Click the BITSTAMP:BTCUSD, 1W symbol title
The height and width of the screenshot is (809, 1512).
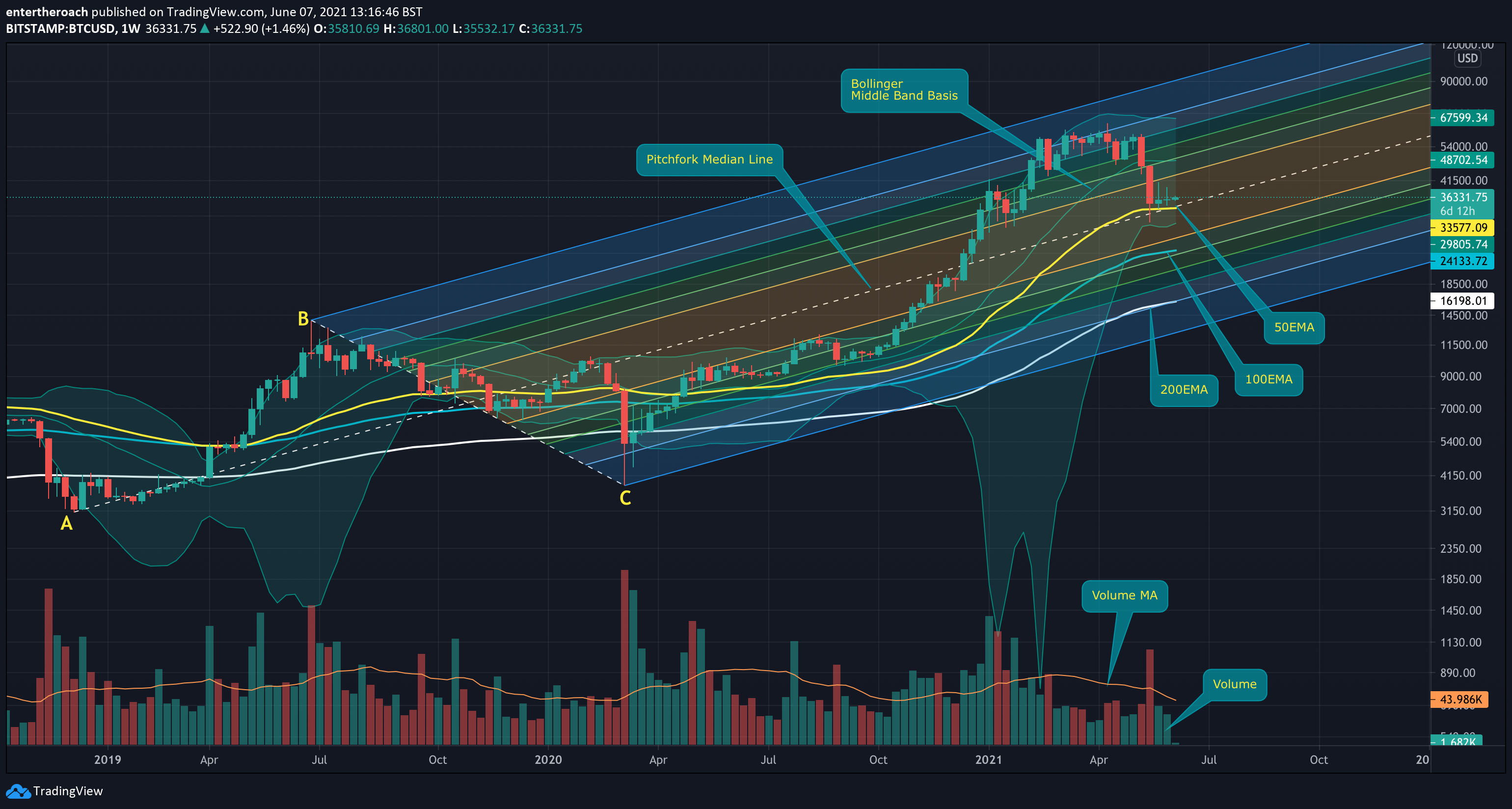[x=73, y=29]
